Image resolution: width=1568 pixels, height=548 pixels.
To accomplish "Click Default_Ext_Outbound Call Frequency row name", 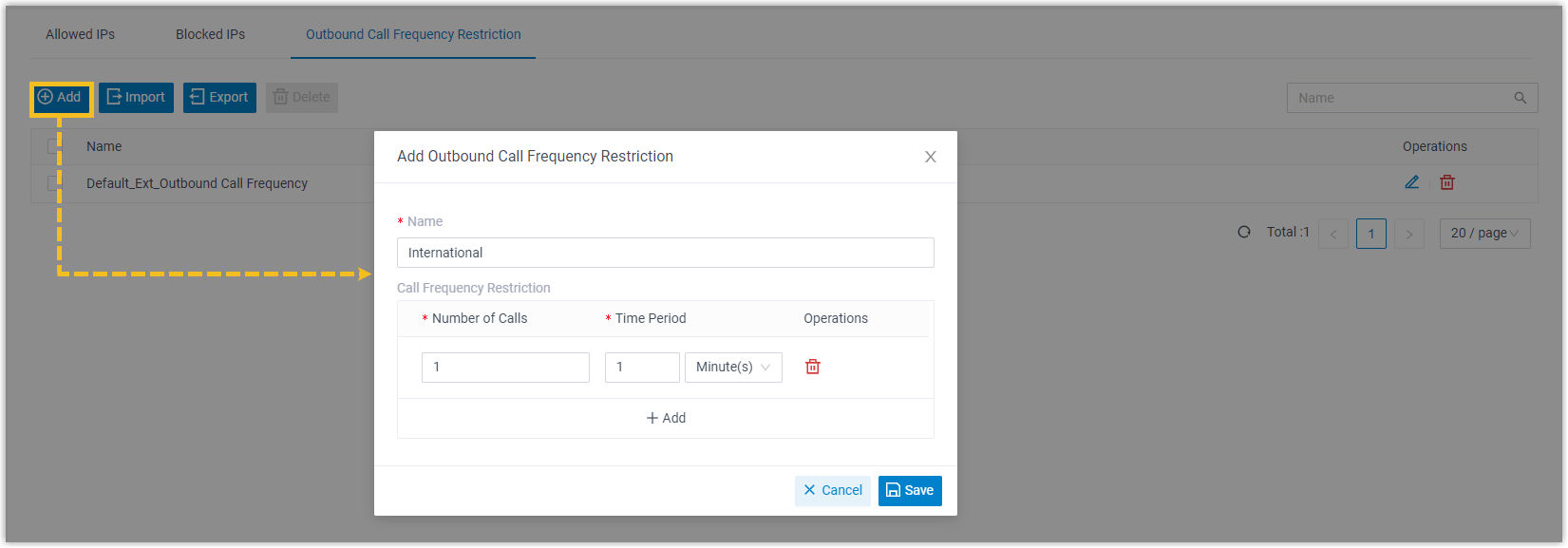I will [x=197, y=183].
